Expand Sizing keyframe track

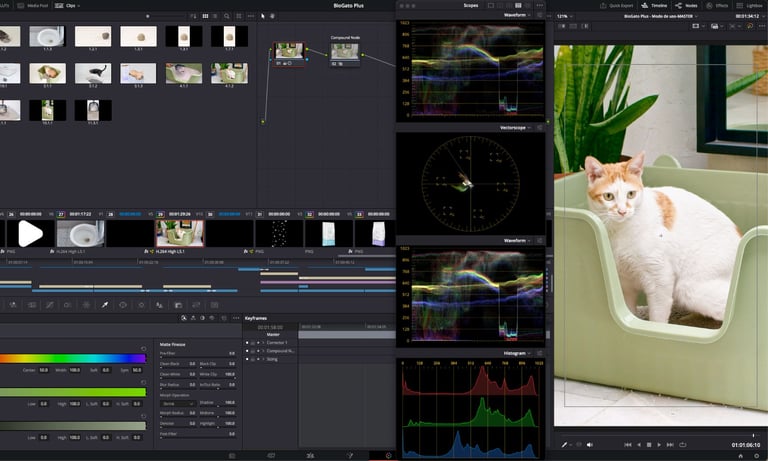coord(264,359)
